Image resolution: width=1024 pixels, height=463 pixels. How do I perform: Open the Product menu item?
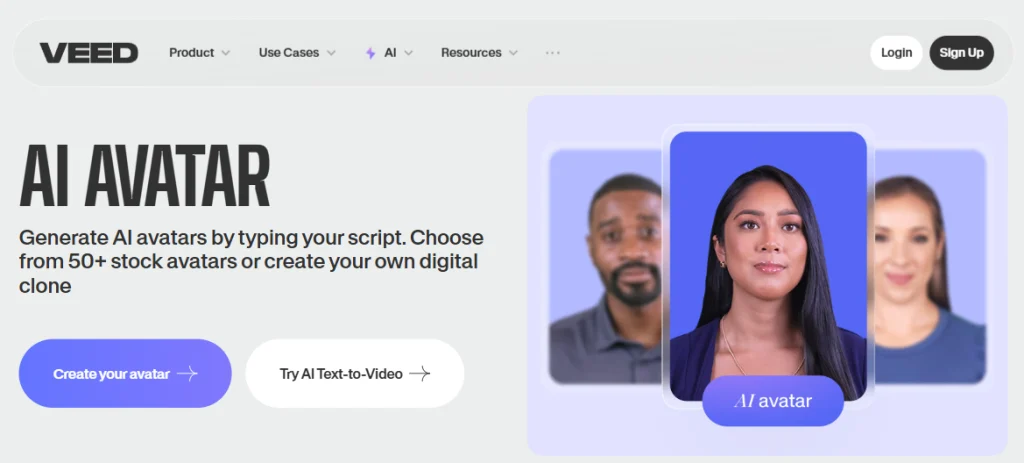click(x=191, y=53)
